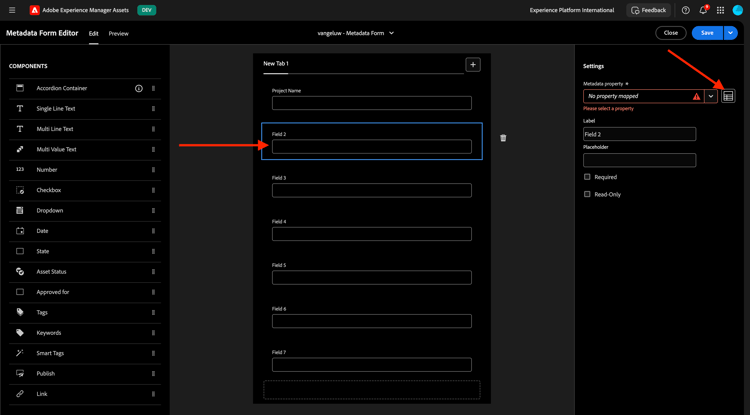Select the Smart Tags wand icon
This screenshot has width=750, height=415.
(x=20, y=353)
